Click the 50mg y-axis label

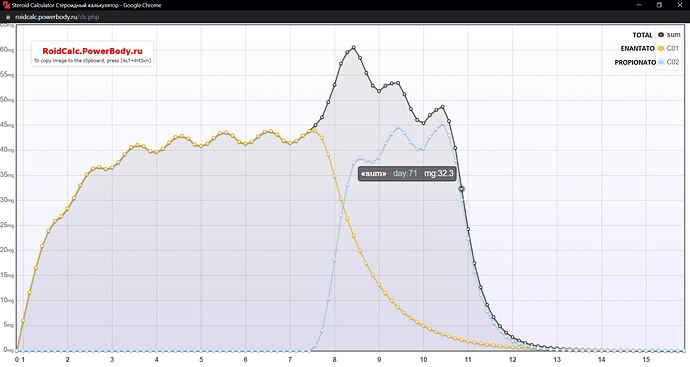(x=7, y=100)
